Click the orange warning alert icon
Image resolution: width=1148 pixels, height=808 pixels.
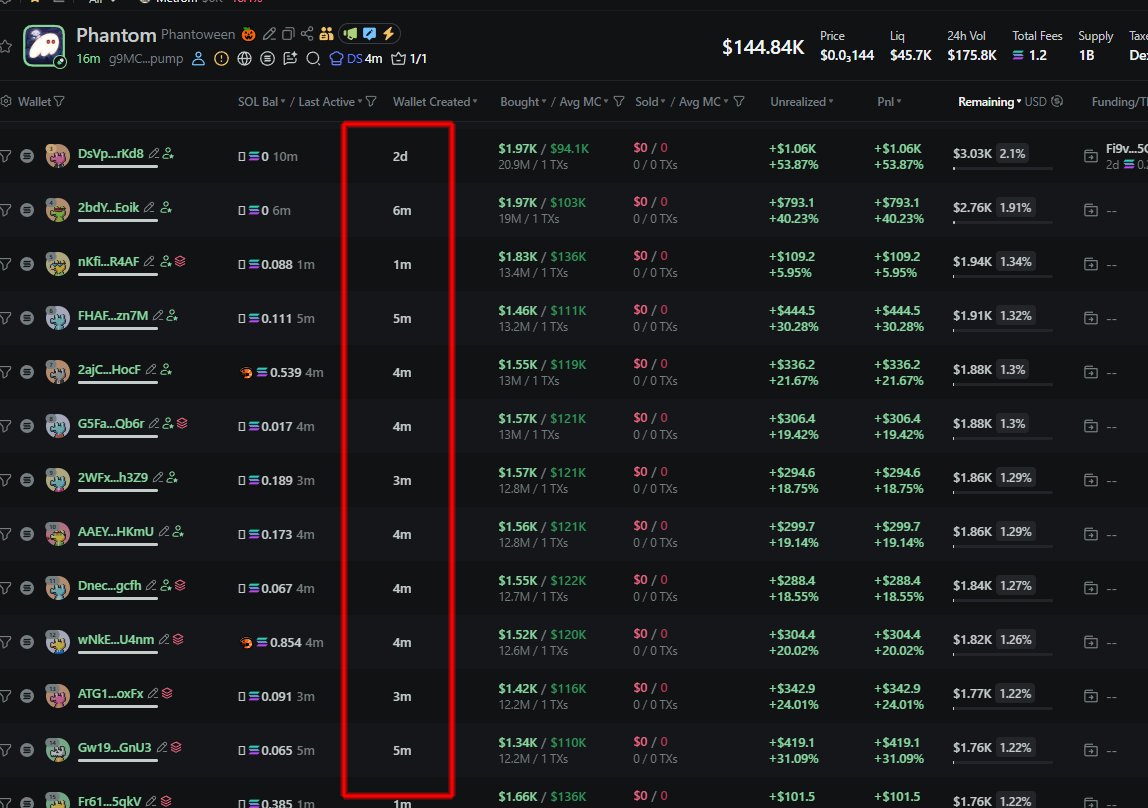(221, 59)
